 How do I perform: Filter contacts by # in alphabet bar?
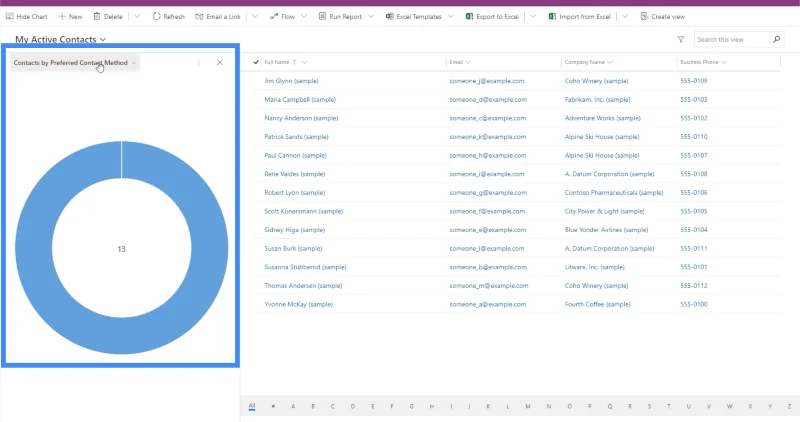click(x=273, y=406)
